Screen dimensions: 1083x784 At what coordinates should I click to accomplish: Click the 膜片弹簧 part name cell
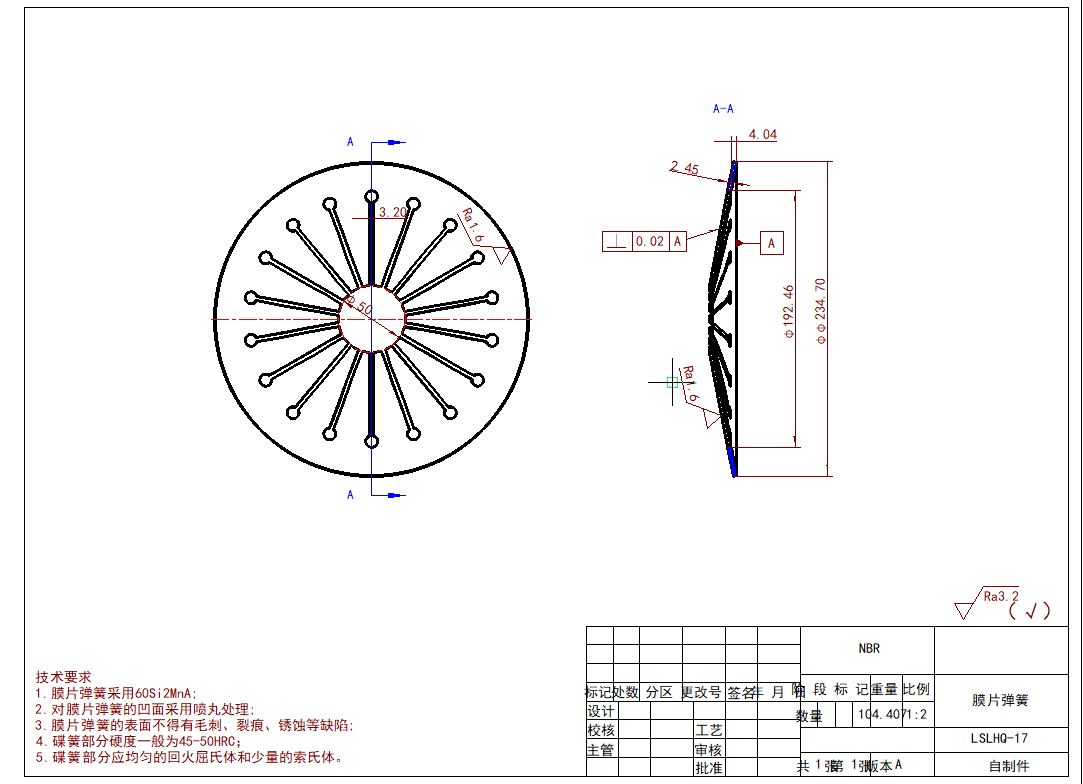1000,700
